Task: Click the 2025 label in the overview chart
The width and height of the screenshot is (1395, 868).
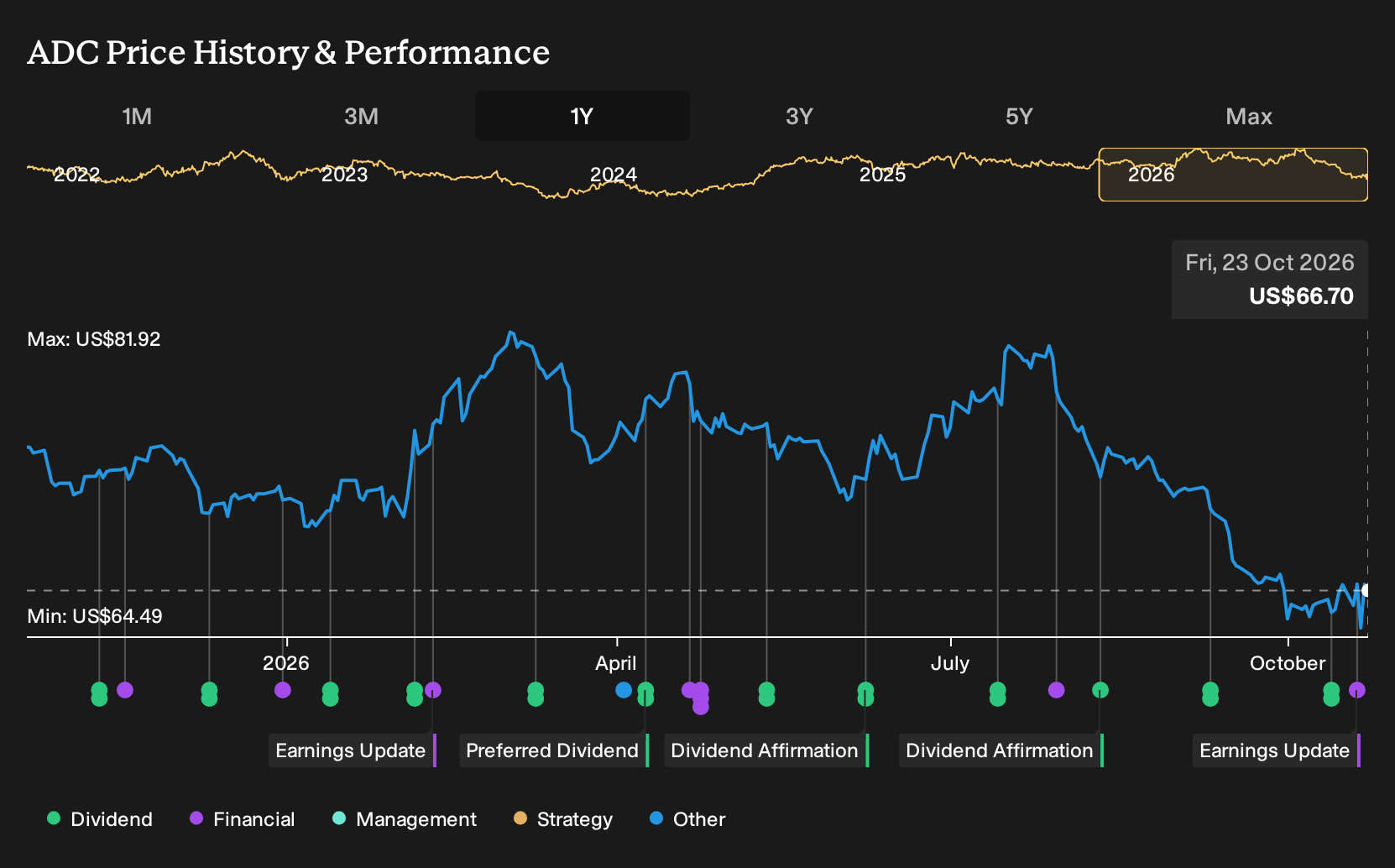Action: 883,175
